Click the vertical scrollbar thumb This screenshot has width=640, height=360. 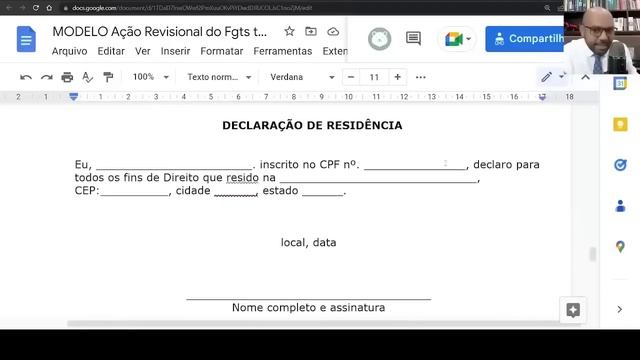click(x=593, y=253)
